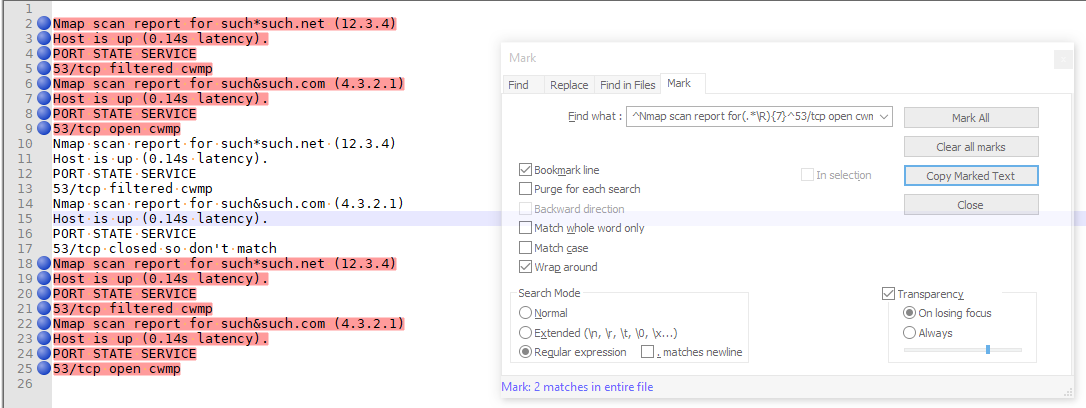
Task: Click the Mark dialog title bar
Action: tap(776, 58)
